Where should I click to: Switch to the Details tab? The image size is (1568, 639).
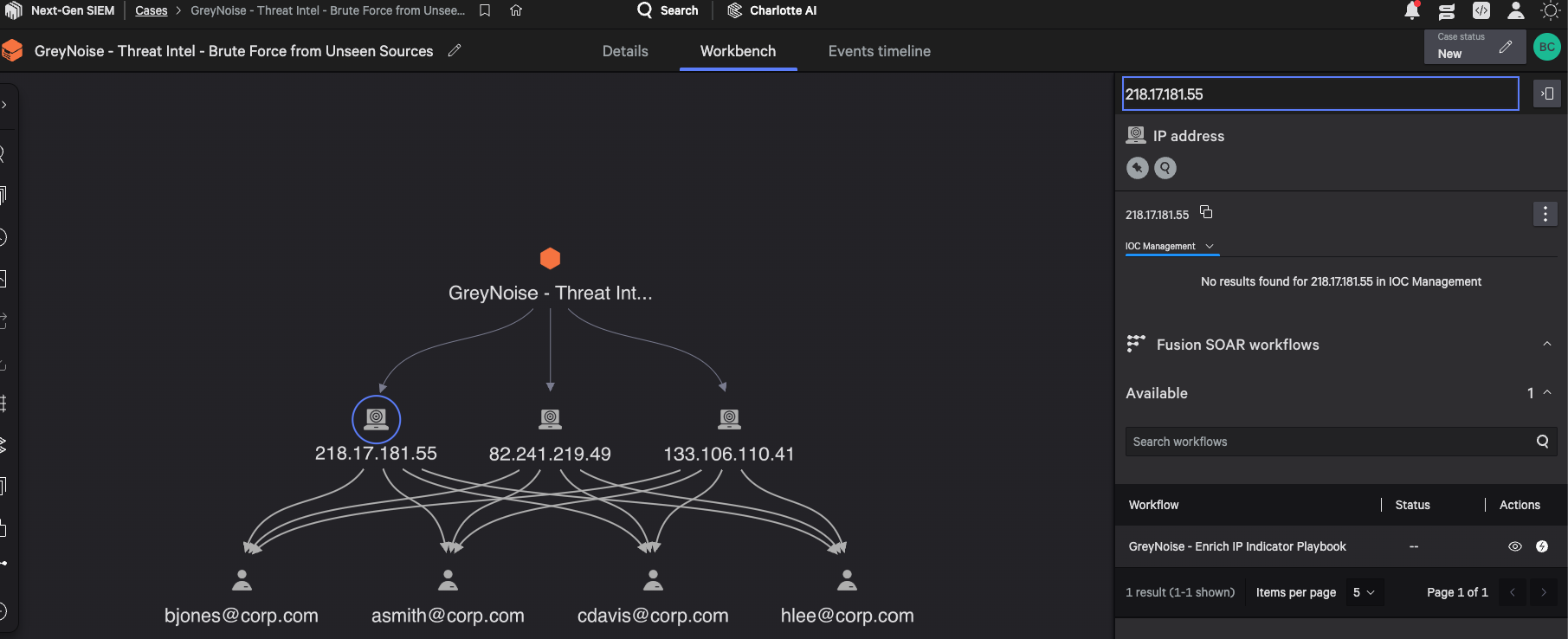[x=625, y=51]
